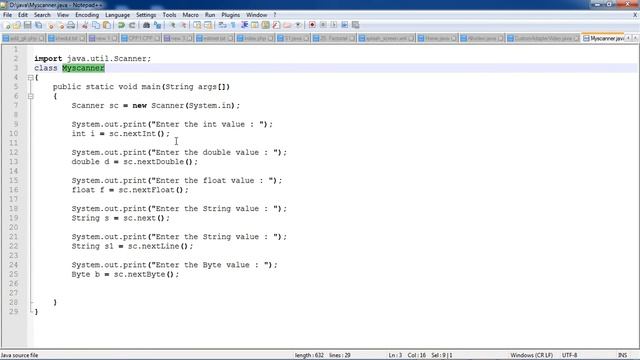This screenshot has height=360, width=640.
Task: Copy selection using the Copy toolbar icon
Action: click(96, 25)
